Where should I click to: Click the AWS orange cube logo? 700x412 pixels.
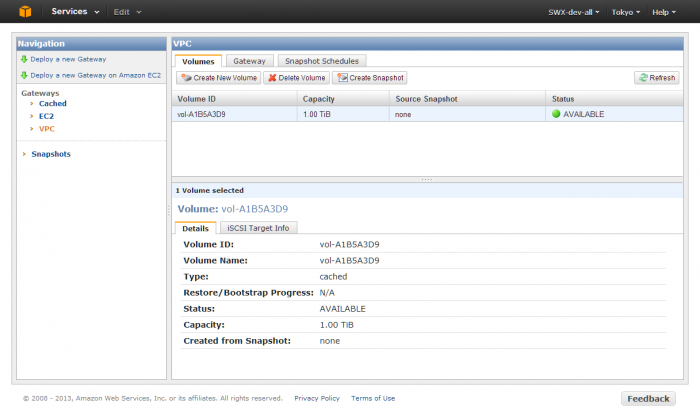tap(25, 12)
